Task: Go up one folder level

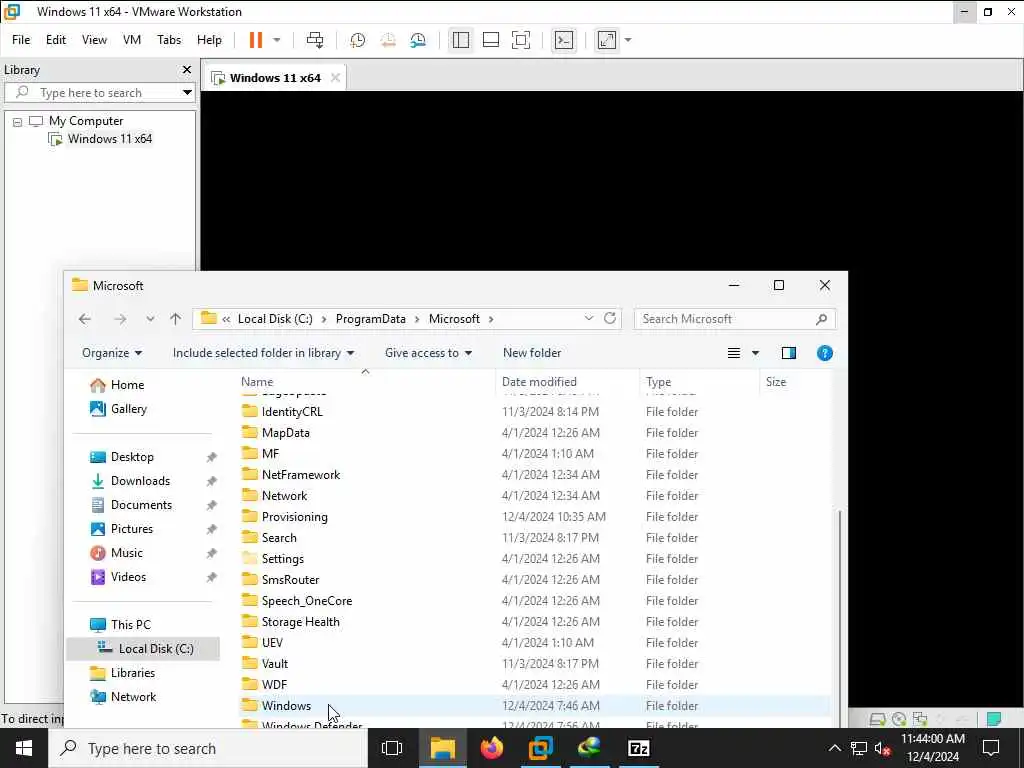Action: [x=175, y=319]
